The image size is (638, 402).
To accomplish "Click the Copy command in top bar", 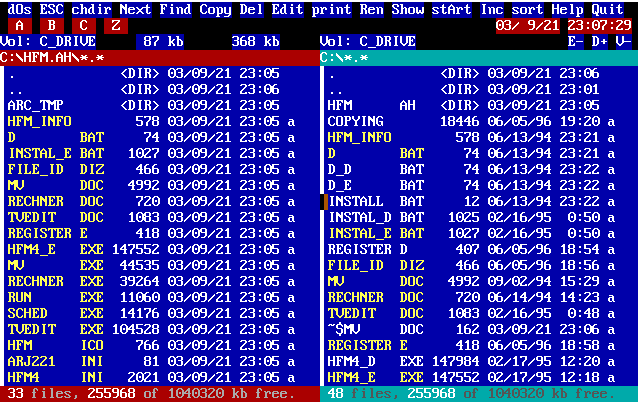I will [x=216, y=9].
